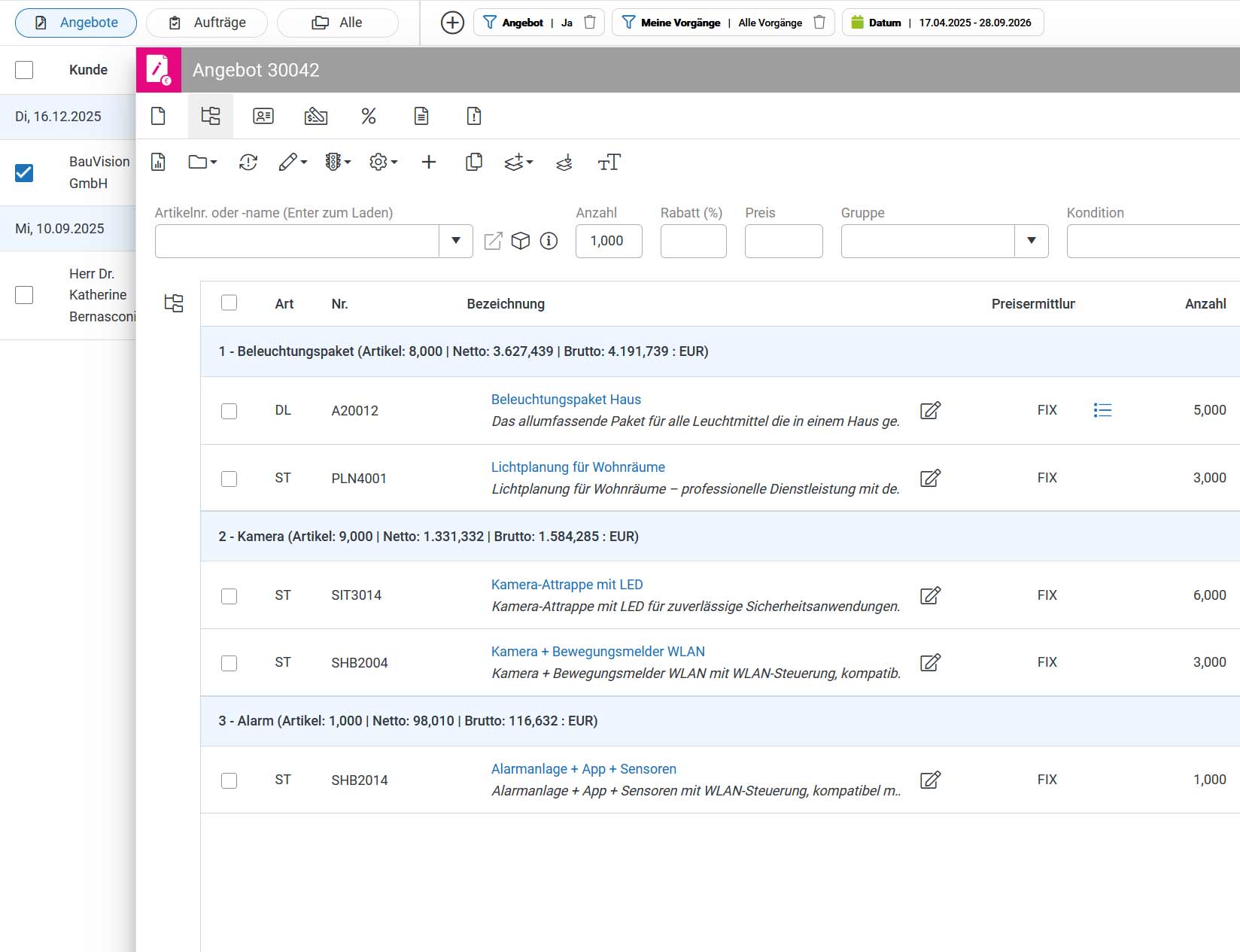Viewport: 1240px width, 952px height.
Task: Open the Kamera-Attrappe mit LED link
Action: click(x=567, y=585)
